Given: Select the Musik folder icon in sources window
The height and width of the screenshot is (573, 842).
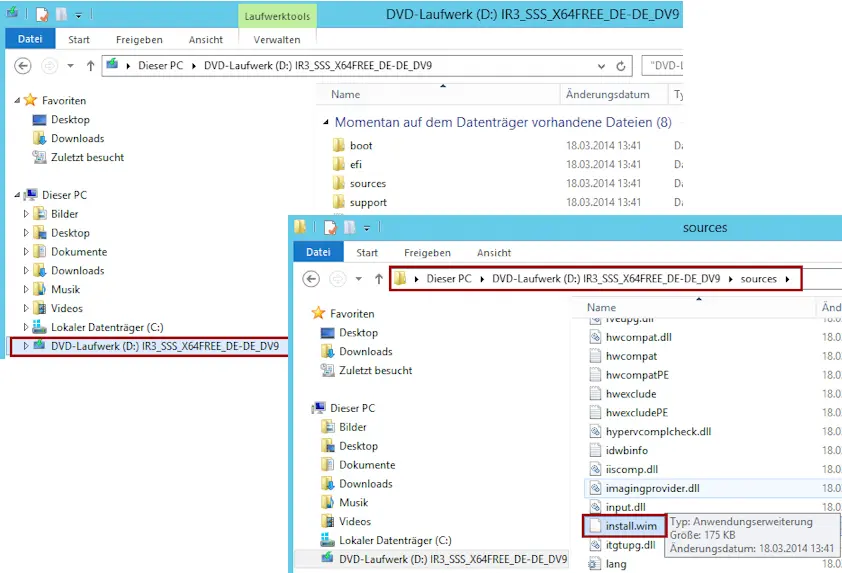Looking at the screenshot, I should pos(326,503).
